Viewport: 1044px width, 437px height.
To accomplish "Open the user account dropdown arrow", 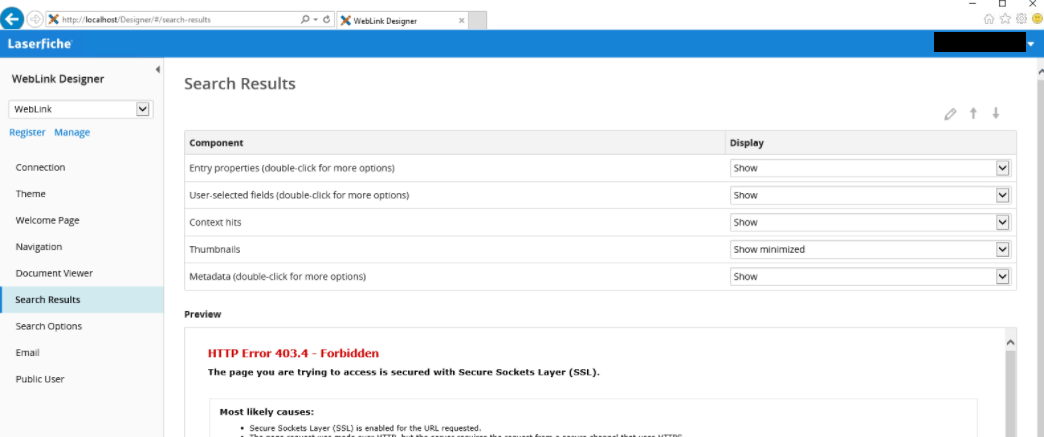I will pos(1031,45).
